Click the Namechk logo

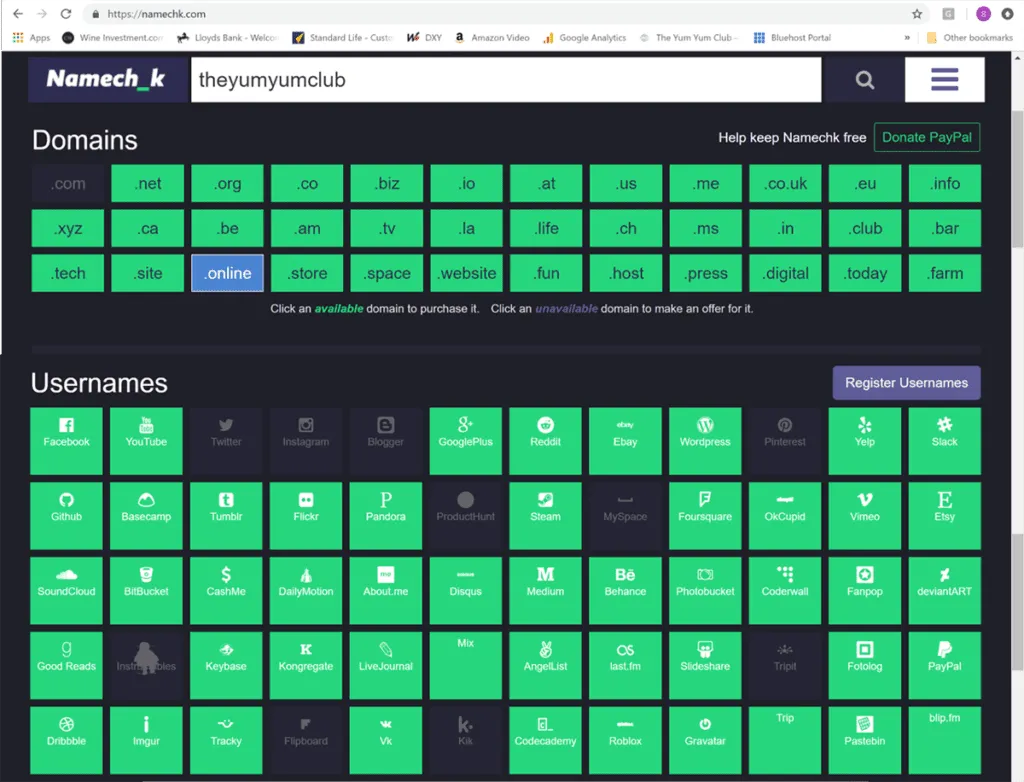coord(108,80)
